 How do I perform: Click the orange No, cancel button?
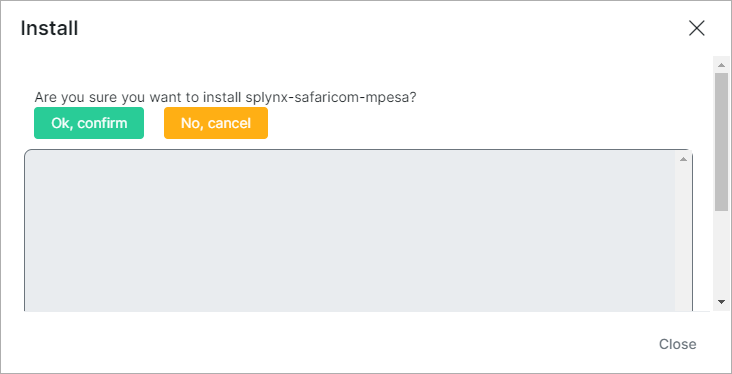pos(216,123)
